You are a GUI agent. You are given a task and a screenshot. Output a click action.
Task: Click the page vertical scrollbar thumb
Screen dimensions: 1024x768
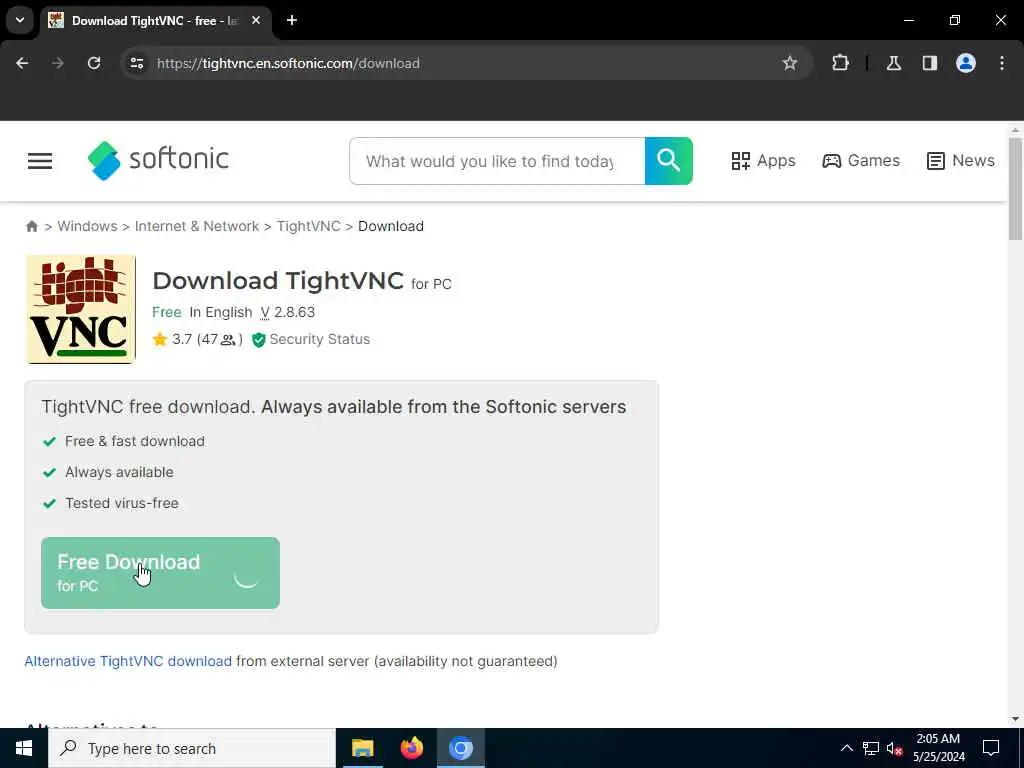(x=1015, y=189)
